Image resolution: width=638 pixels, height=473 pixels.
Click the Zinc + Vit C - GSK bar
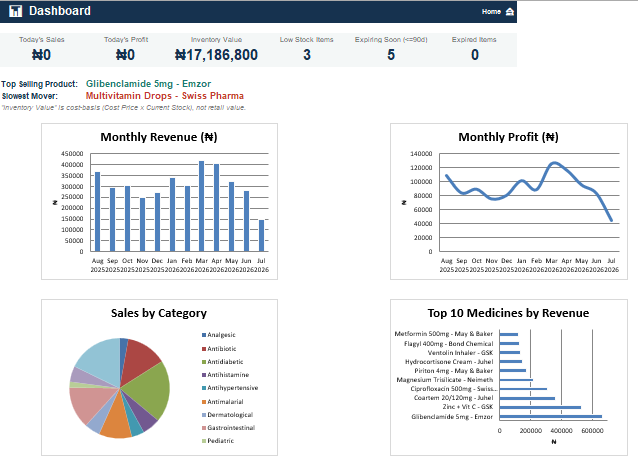[x=540, y=407]
